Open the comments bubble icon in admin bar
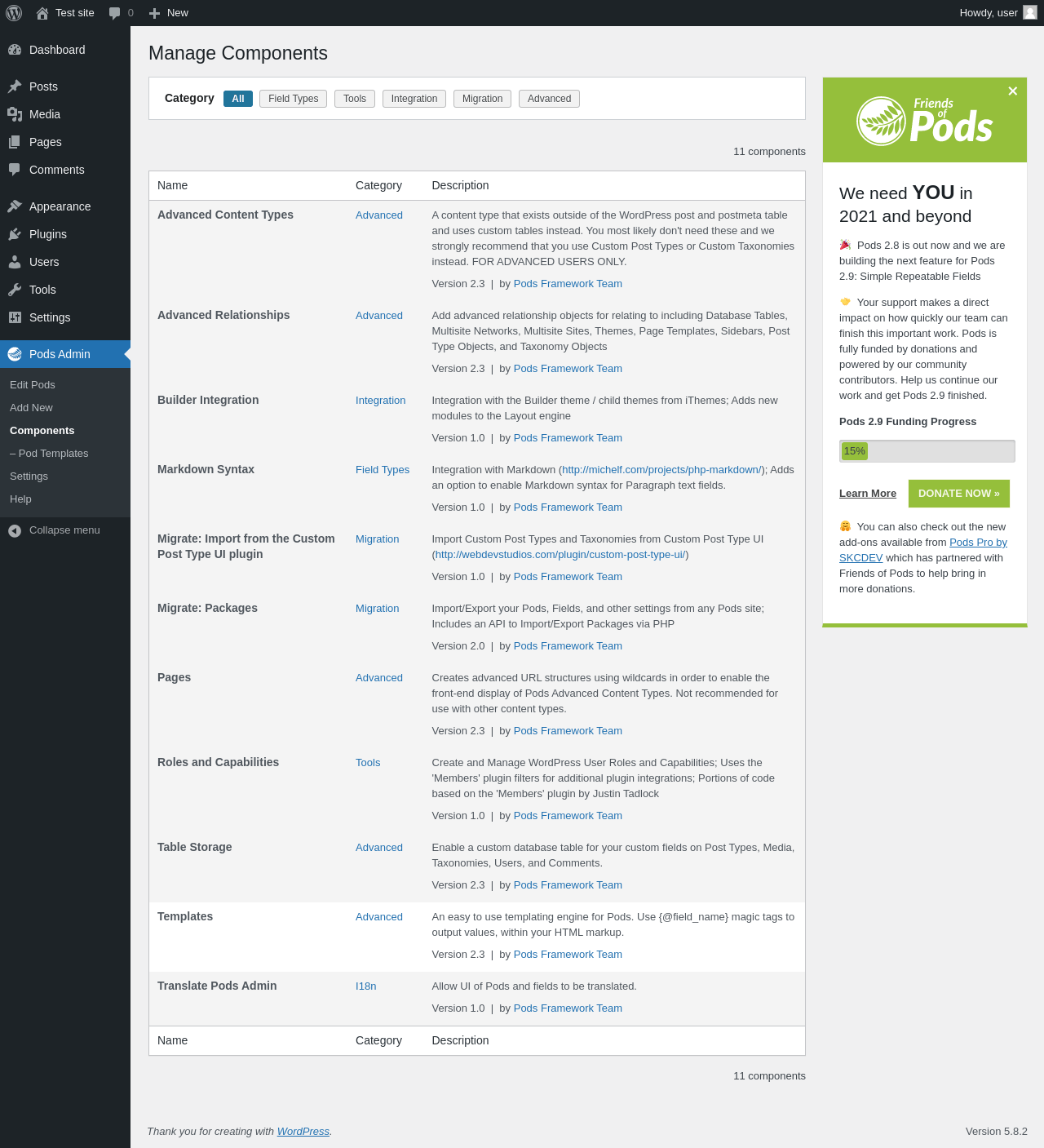Viewport: 1044px width, 1148px height. click(x=115, y=13)
